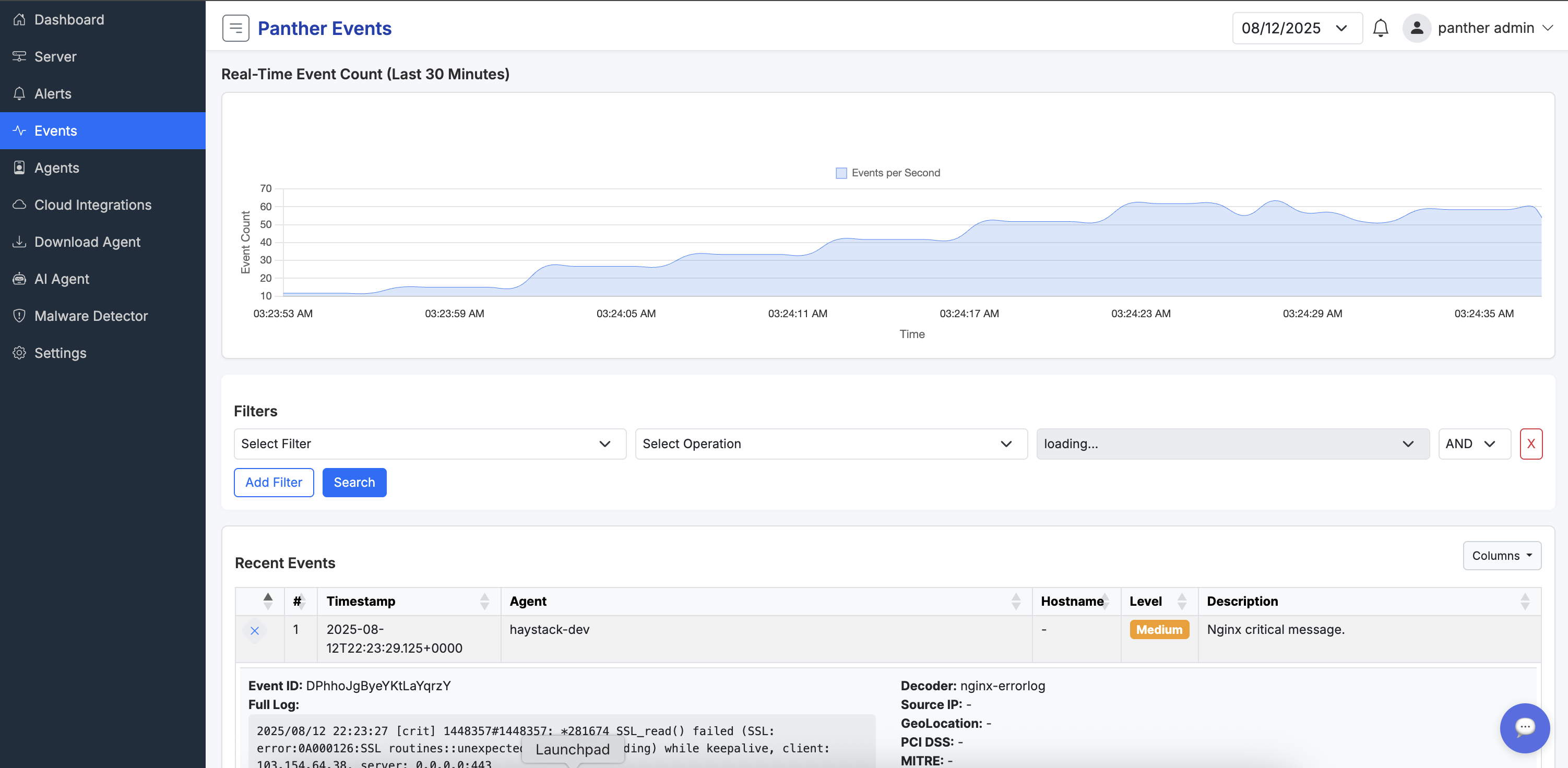
Task: Click the Add Filter button
Action: [274, 482]
